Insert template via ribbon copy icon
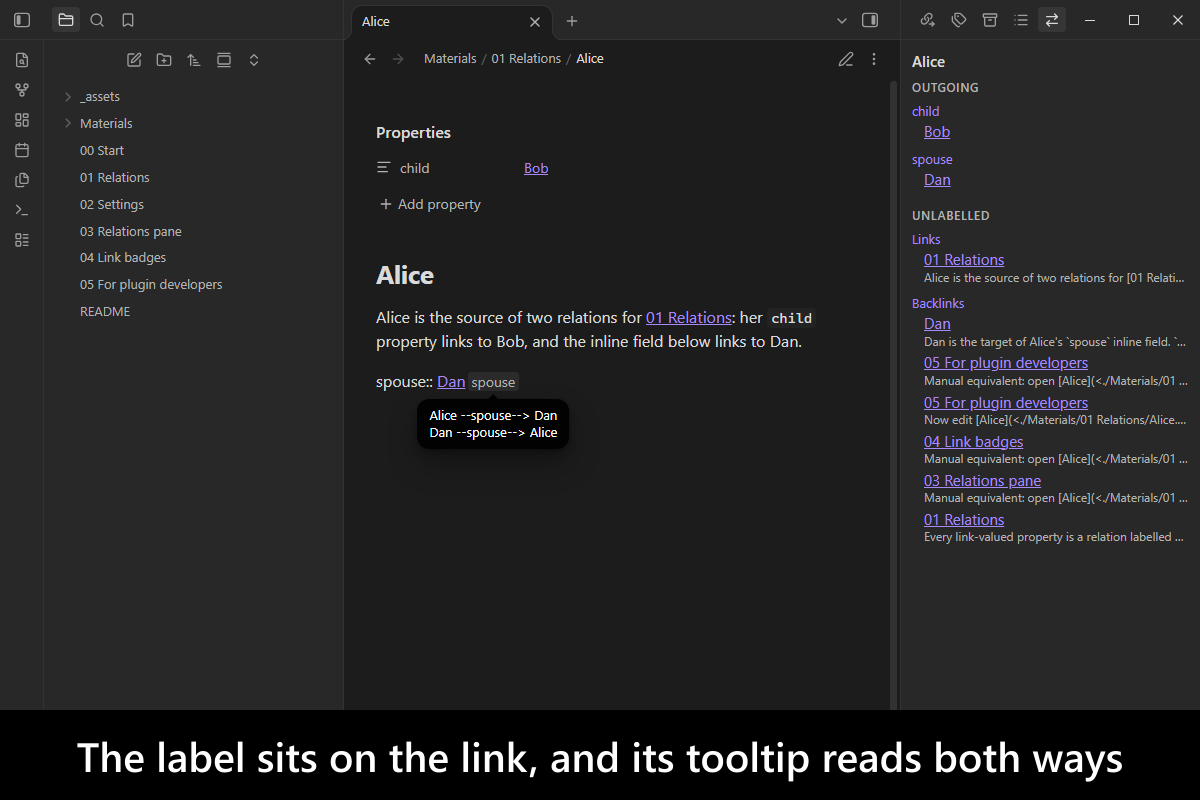Screen dimensions: 1200x800 [x=22, y=180]
